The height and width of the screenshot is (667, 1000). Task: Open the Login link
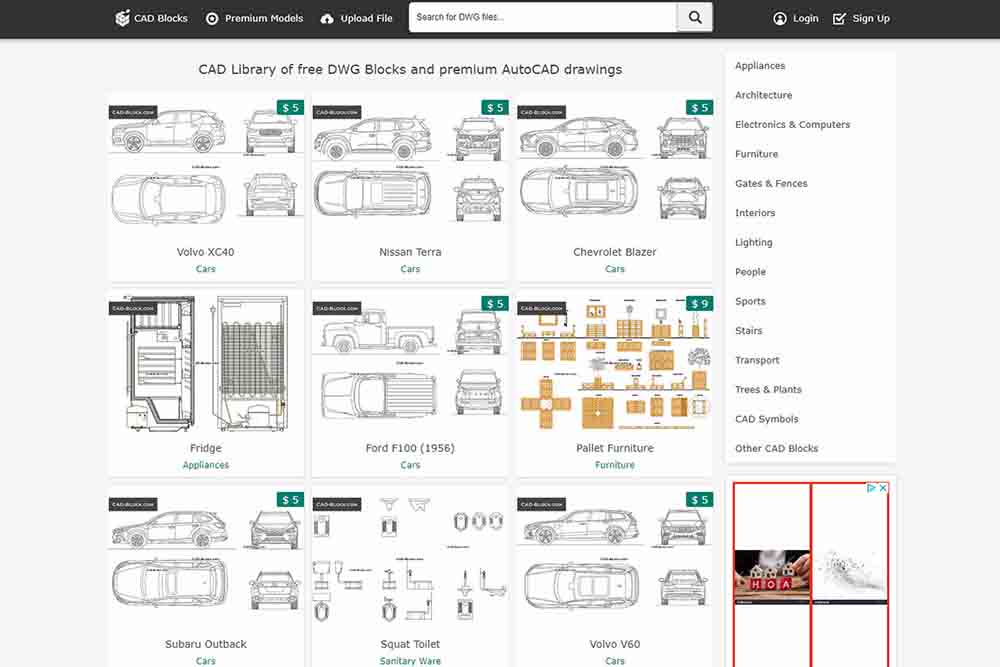tap(796, 18)
